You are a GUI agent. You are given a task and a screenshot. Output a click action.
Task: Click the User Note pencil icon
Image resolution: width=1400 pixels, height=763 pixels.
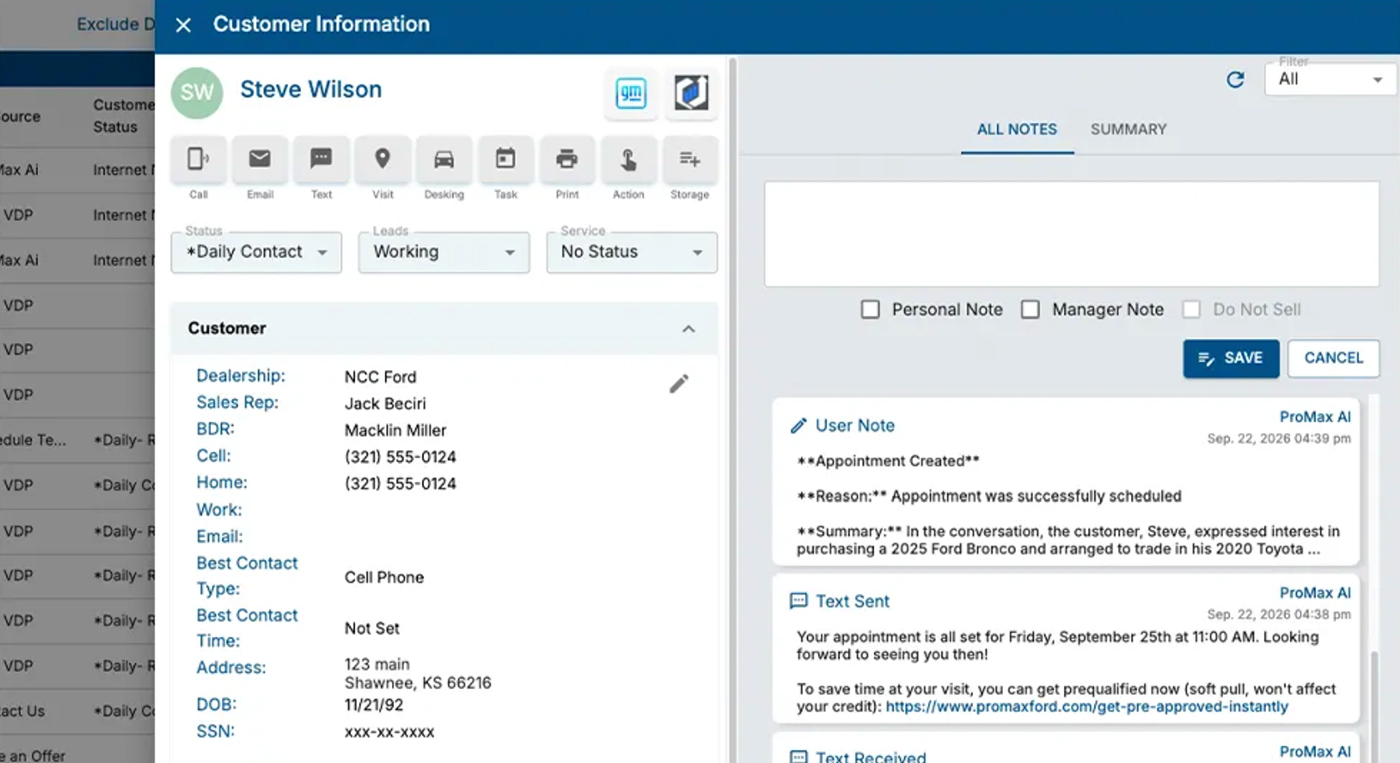(798, 426)
